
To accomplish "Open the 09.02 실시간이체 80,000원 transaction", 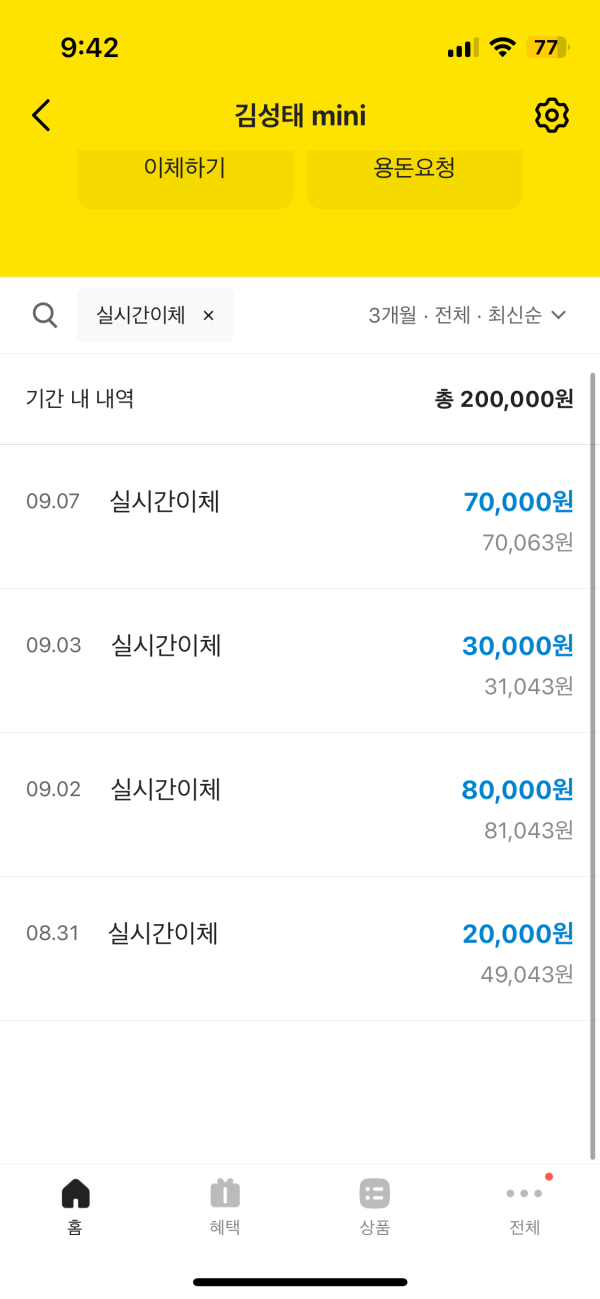I will (x=300, y=805).
